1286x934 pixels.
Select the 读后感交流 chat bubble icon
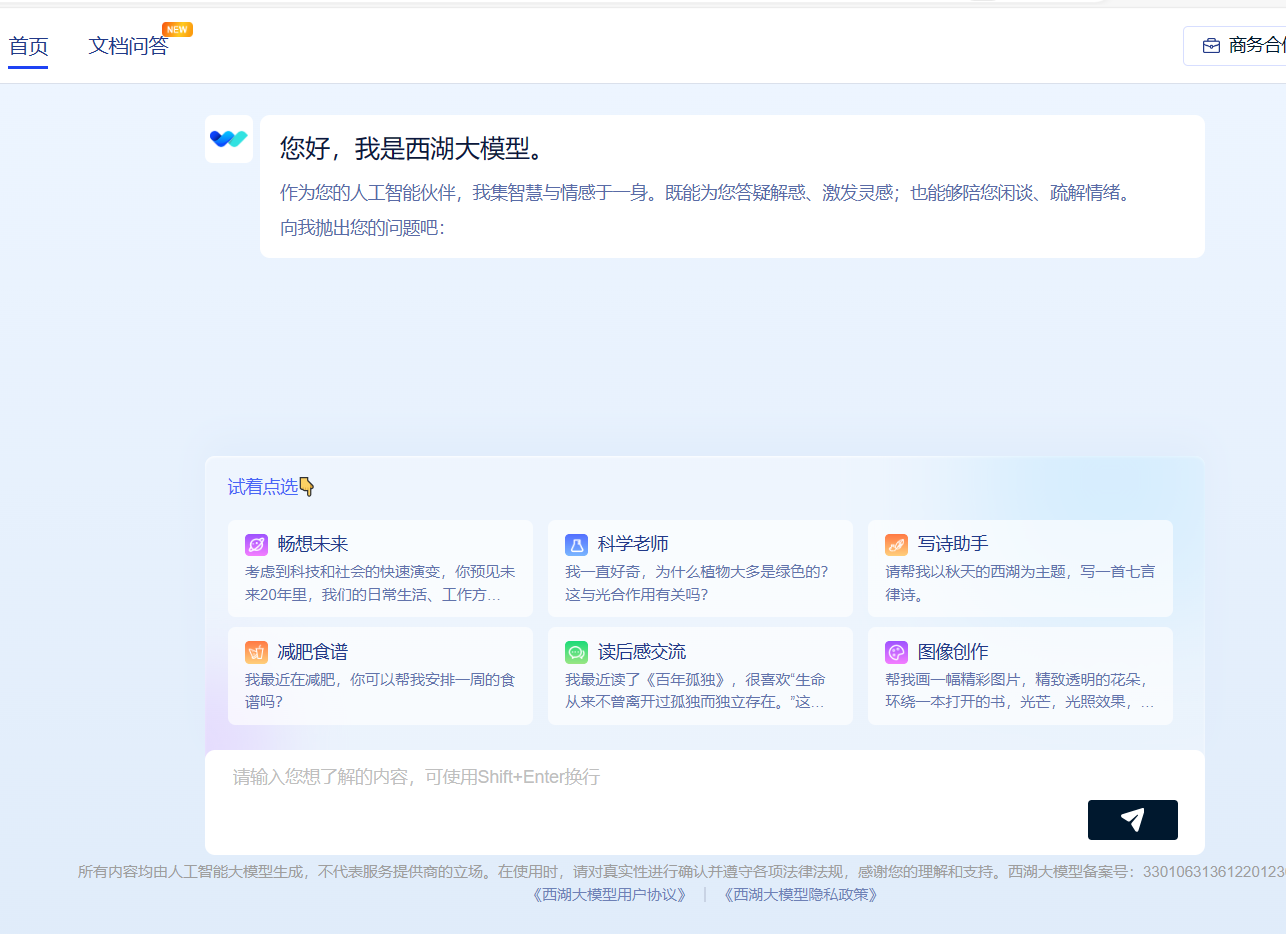[575, 651]
